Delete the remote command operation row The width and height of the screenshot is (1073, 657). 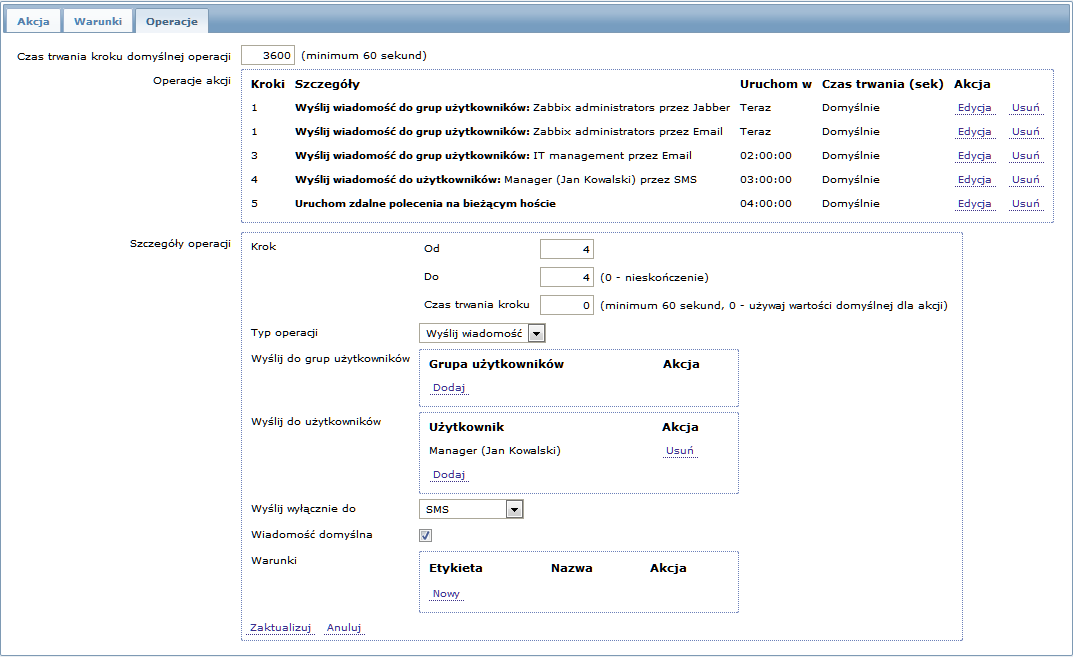pyautogui.click(x=1025, y=203)
